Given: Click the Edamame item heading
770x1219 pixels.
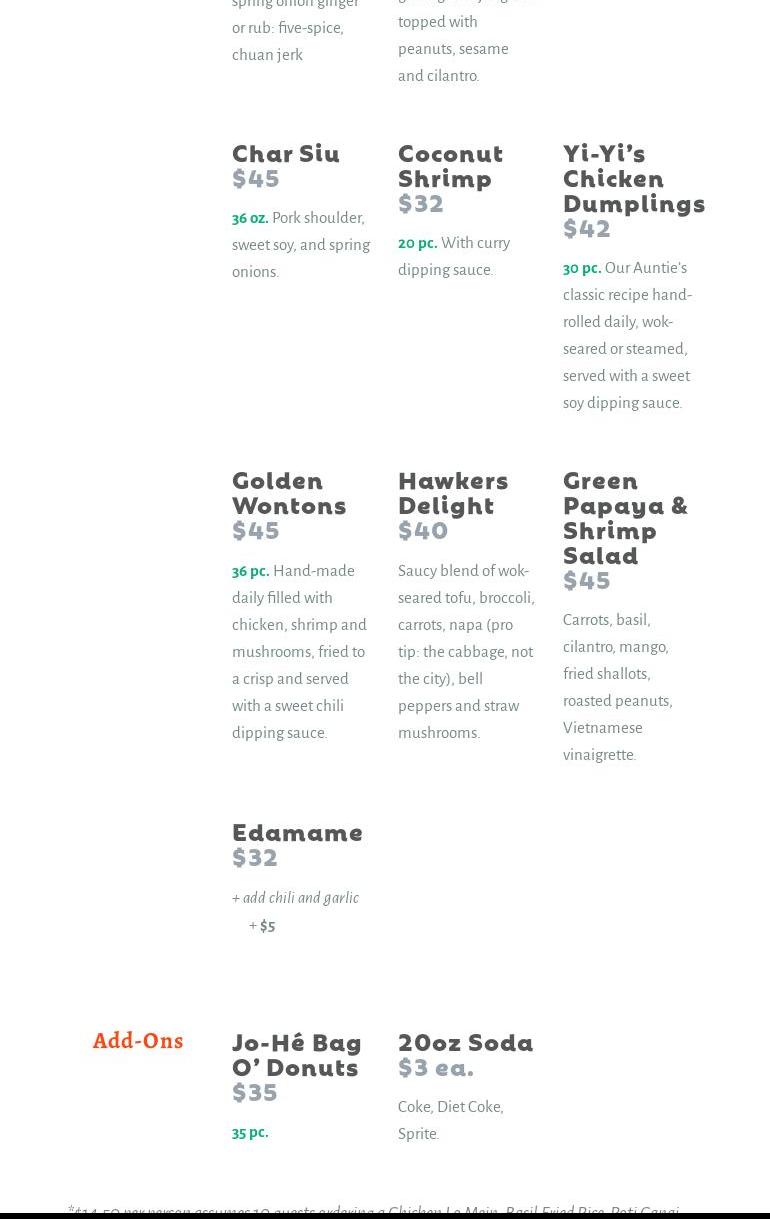Looking at the screenshot, I should (297, 832).
